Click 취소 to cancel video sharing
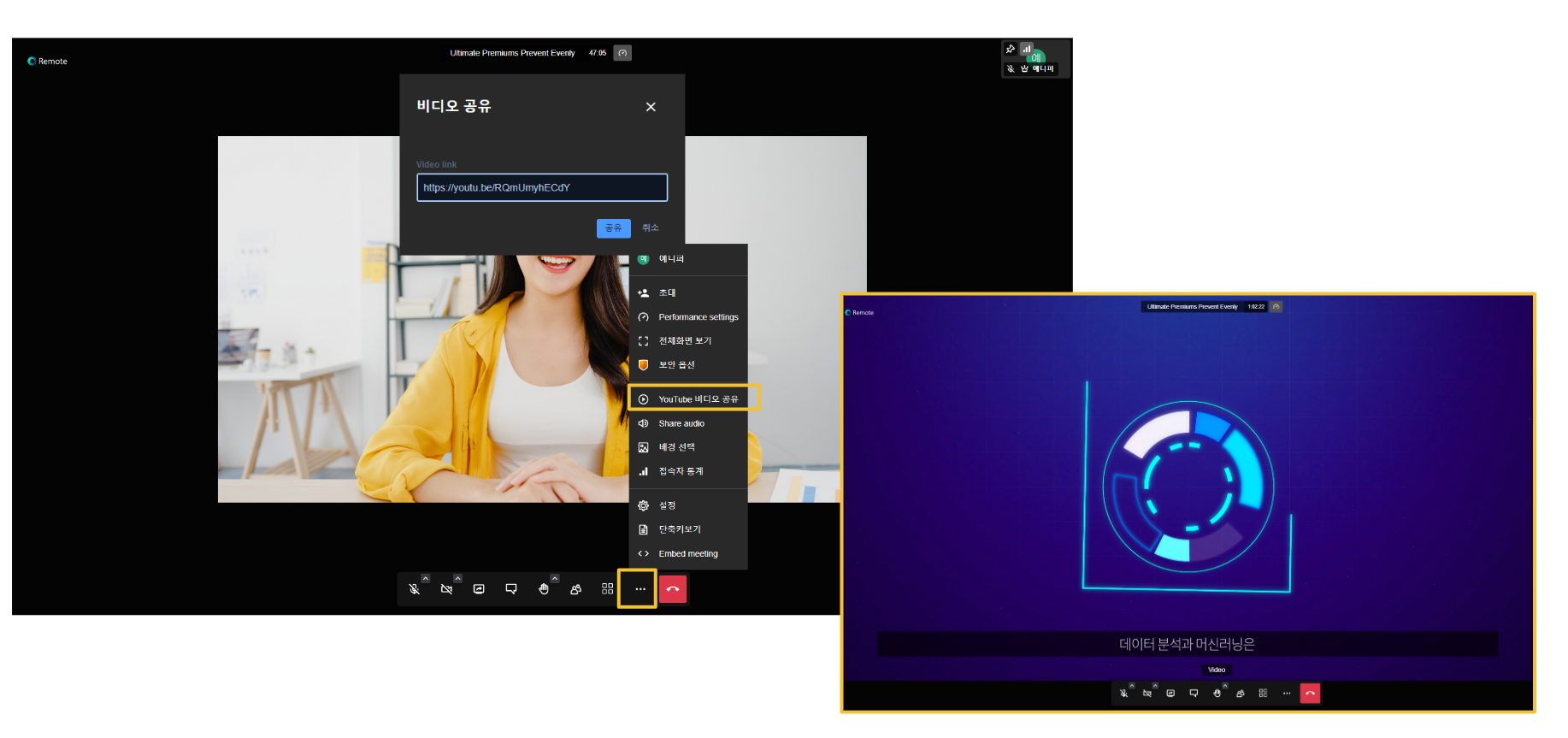This screenshot has height=738, width=1568. click(651, 228)
